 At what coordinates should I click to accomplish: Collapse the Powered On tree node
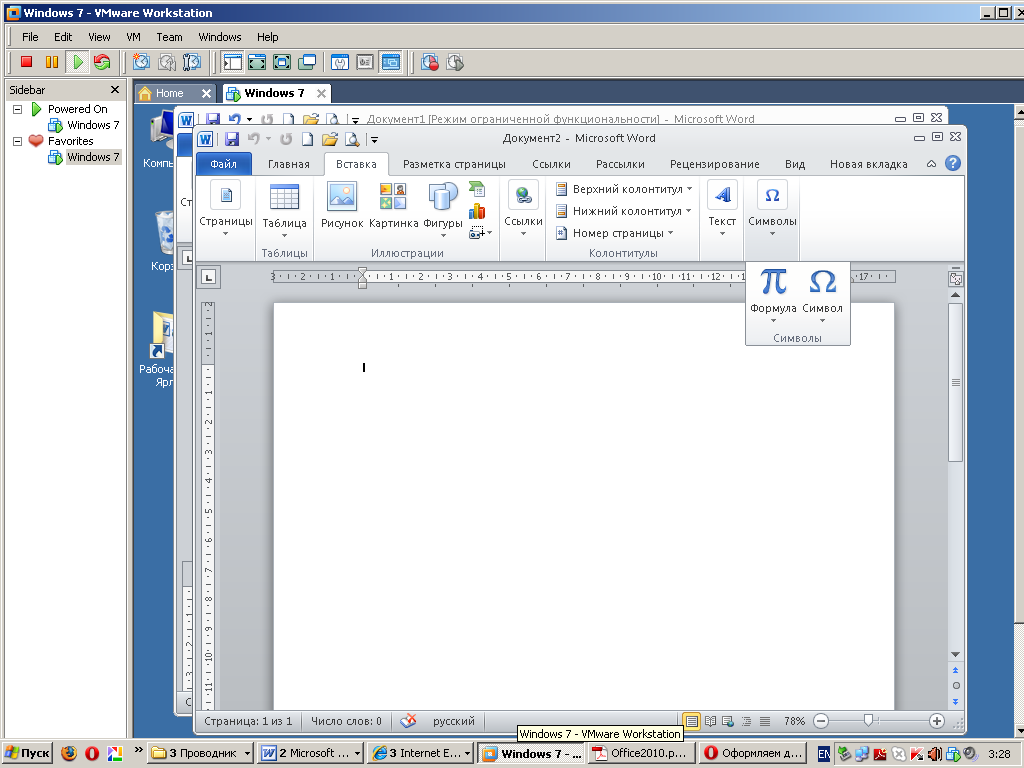18,109
